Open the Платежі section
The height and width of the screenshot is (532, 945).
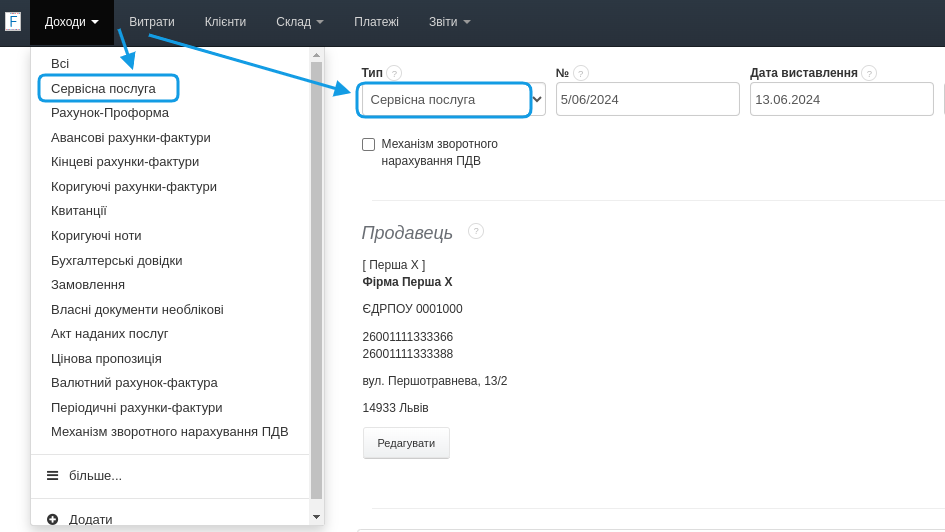pos(376,21)
